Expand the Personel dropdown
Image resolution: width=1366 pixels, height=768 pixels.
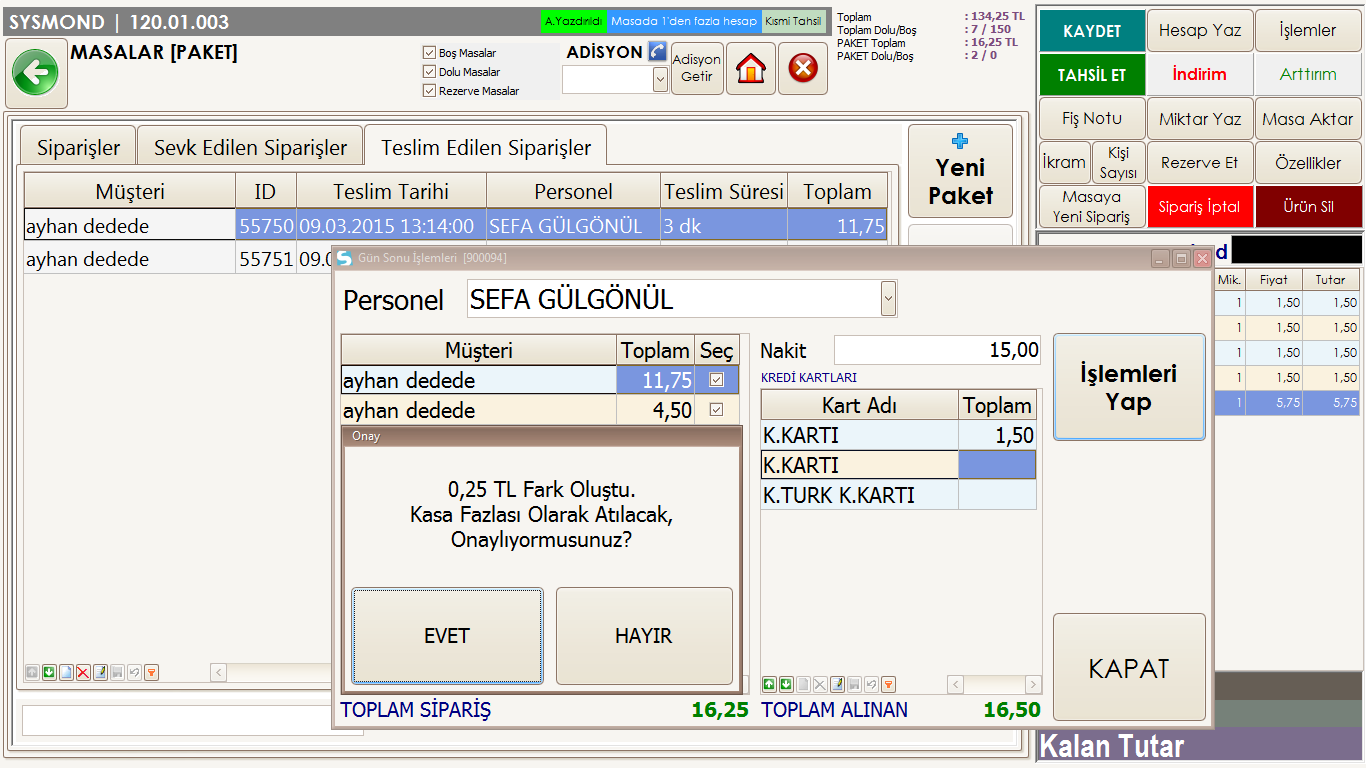tap(888, 299)
